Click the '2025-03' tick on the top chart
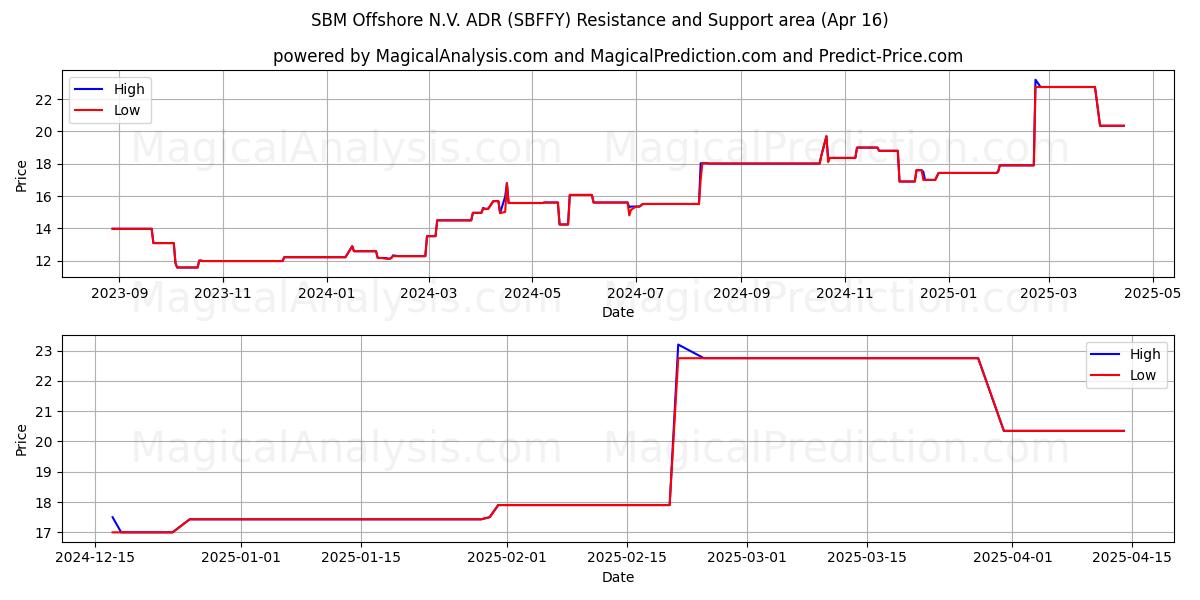This screenshot has width=1200, height=600. tap(1048, 293)
